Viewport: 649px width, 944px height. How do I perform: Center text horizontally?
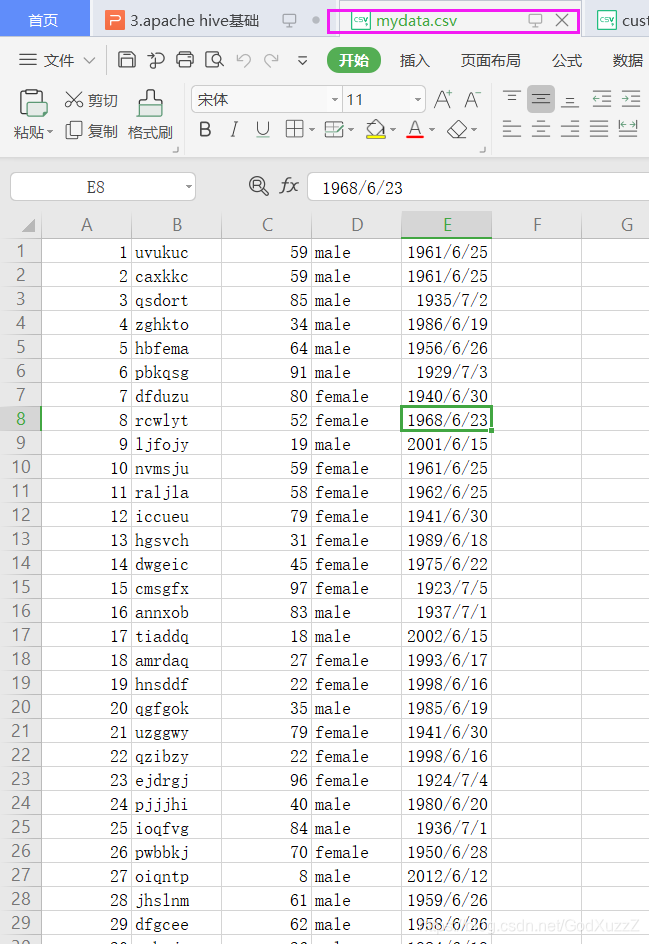coord(541,129)
